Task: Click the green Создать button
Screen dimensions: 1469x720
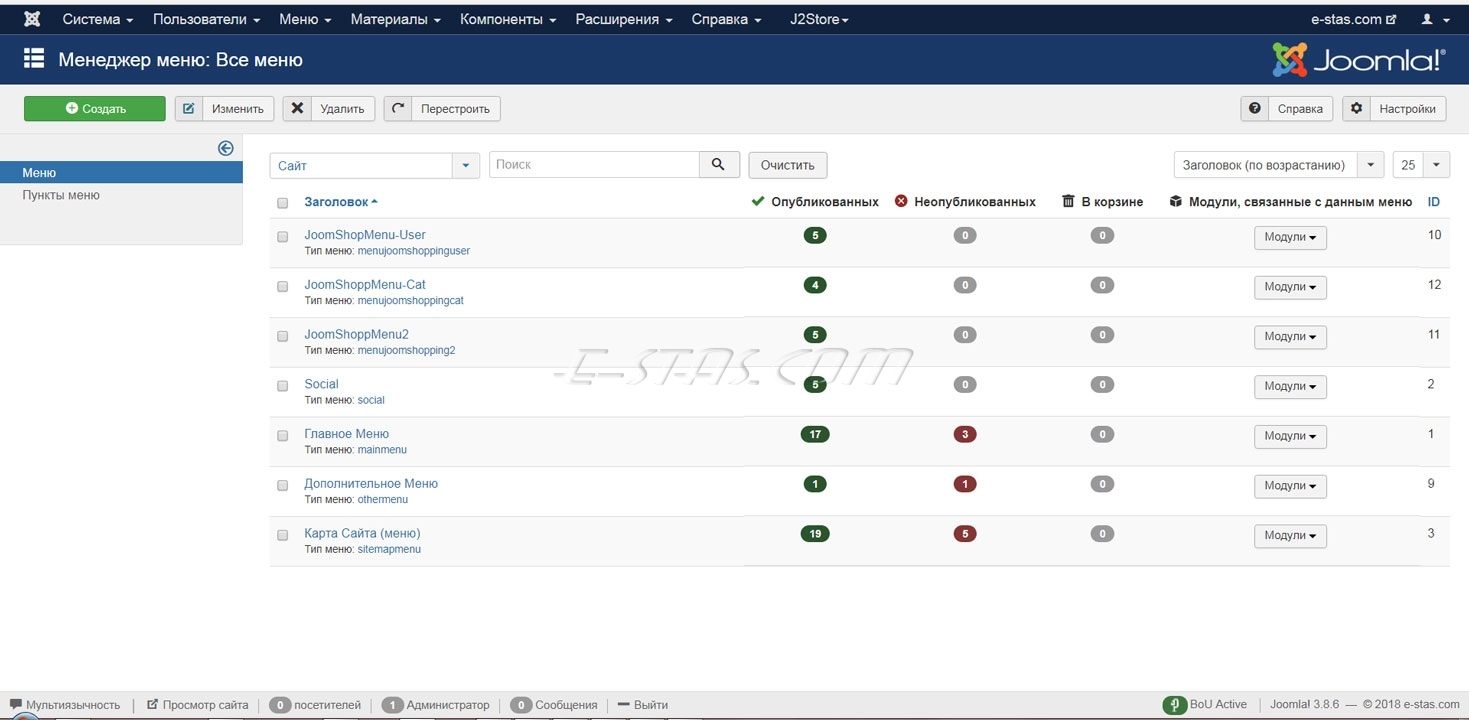Action: pos(95,109)
